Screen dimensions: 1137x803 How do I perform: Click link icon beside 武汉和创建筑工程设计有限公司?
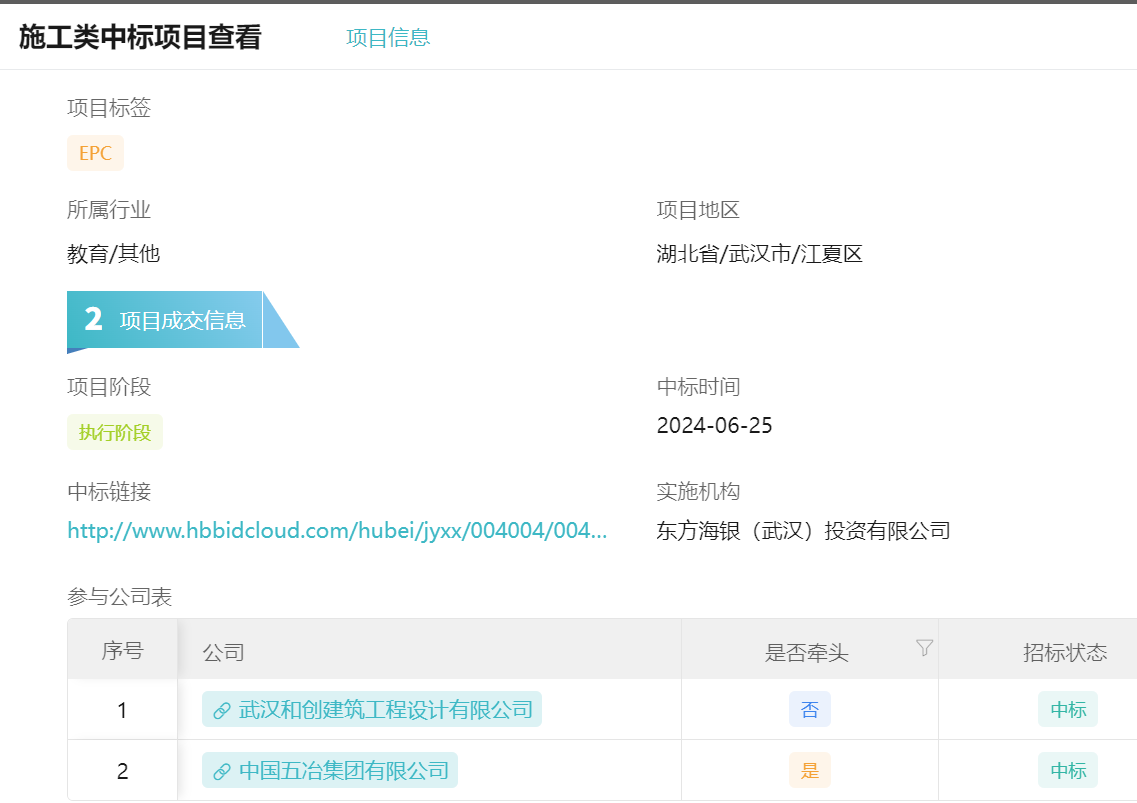click(x=222, y=710)
